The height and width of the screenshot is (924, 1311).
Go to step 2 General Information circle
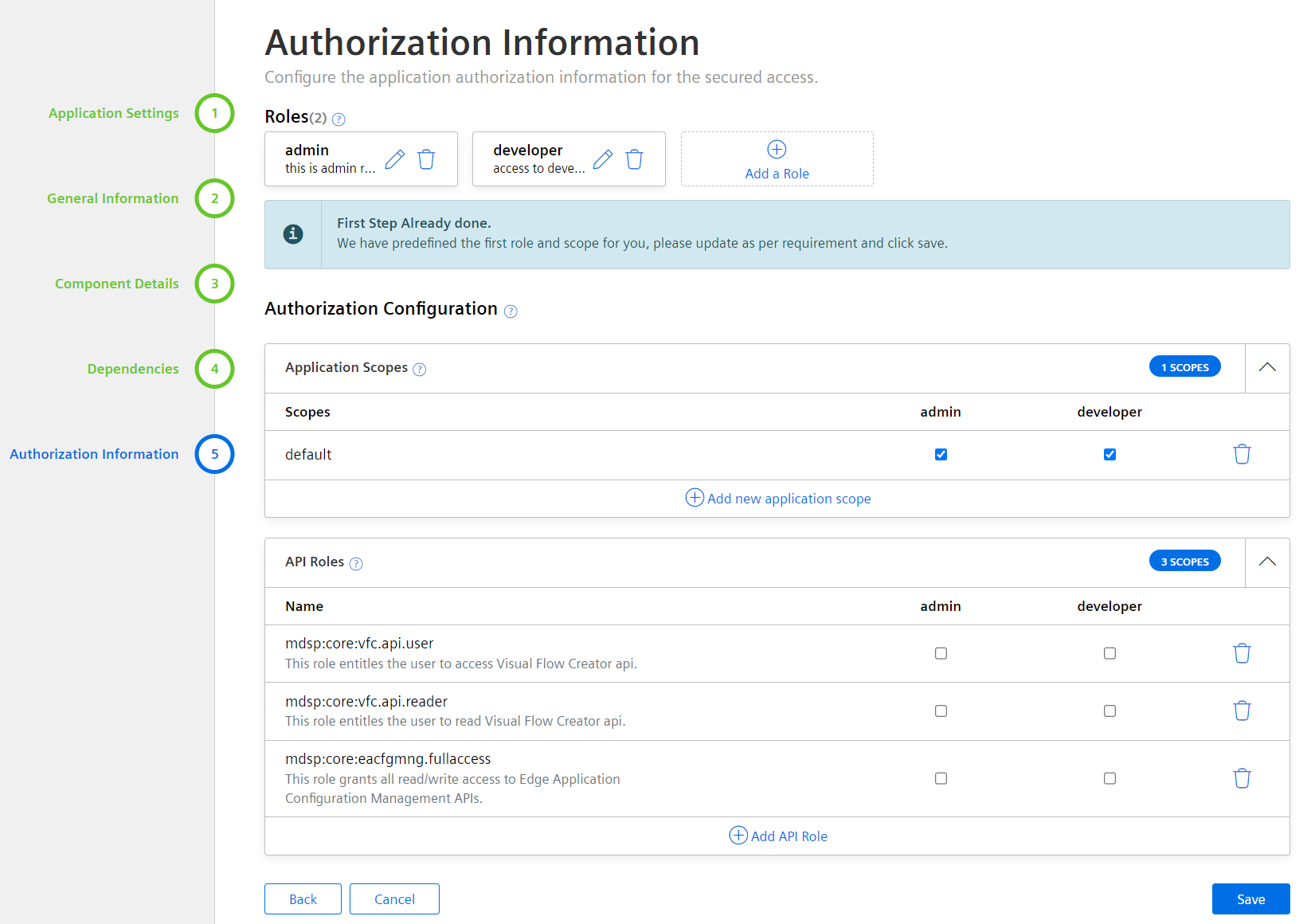pos(214,198)
